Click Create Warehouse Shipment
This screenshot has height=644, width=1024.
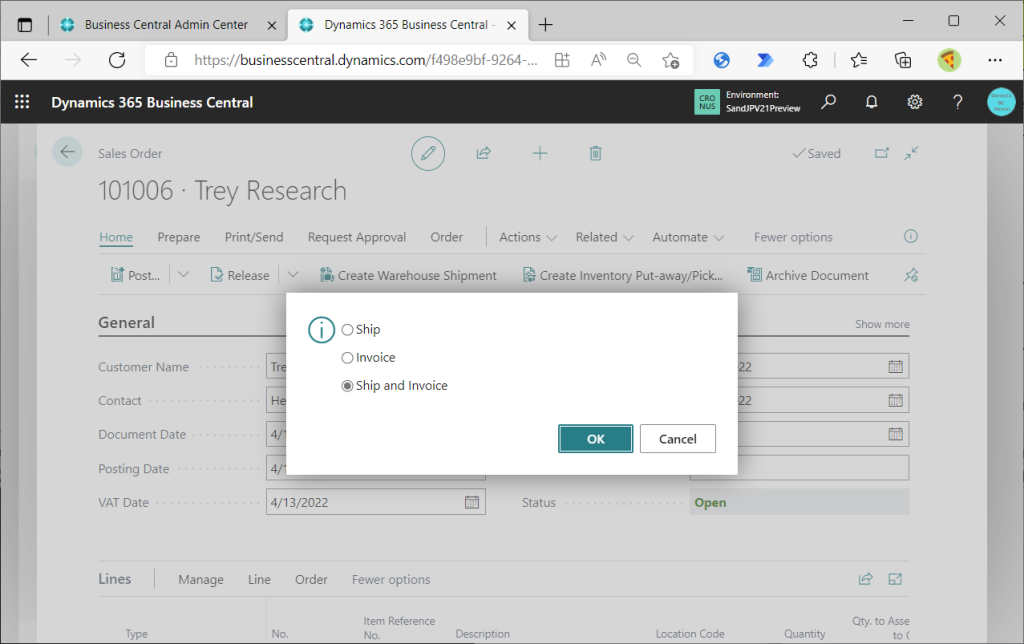(408, 275)
